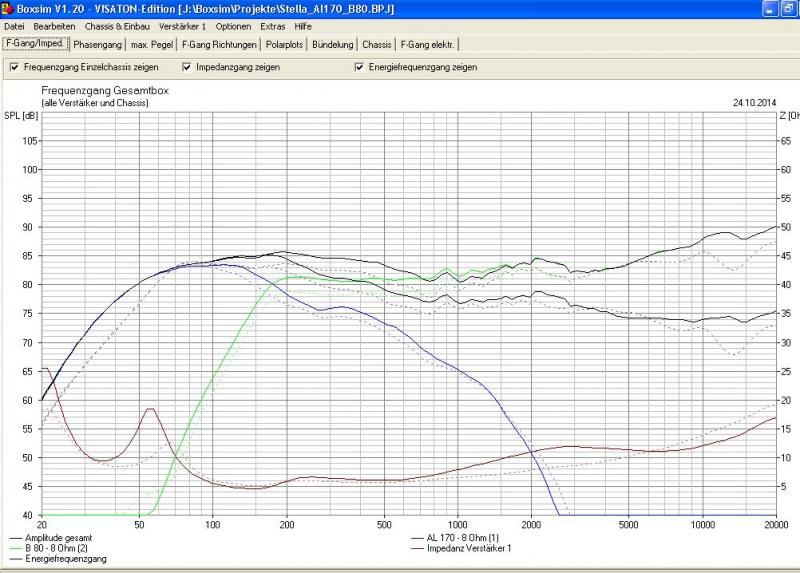Open the Hilfe menu

coord(303,26)
